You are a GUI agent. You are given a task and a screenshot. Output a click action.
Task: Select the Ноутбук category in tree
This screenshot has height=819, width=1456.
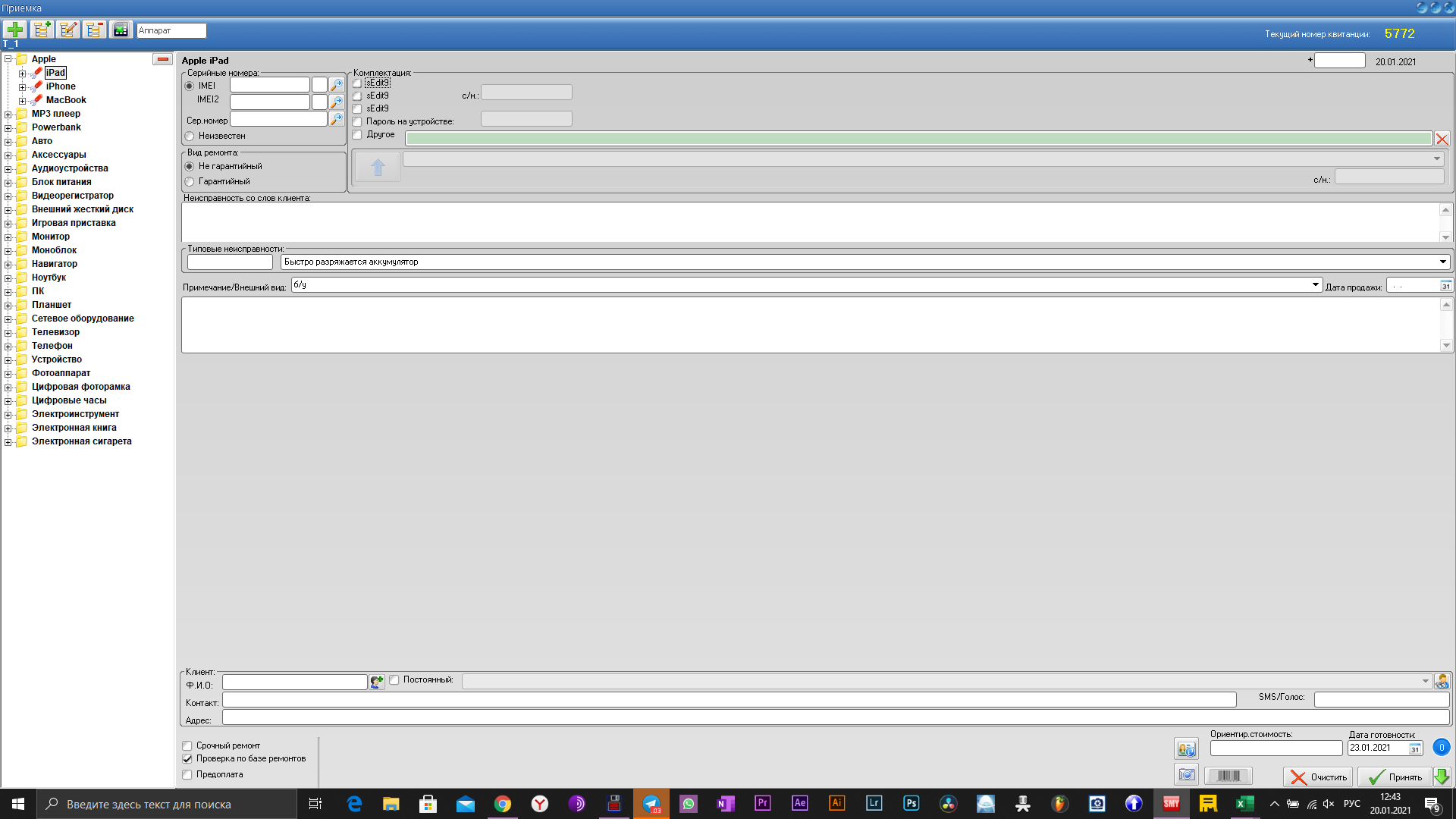coord(49,278)
